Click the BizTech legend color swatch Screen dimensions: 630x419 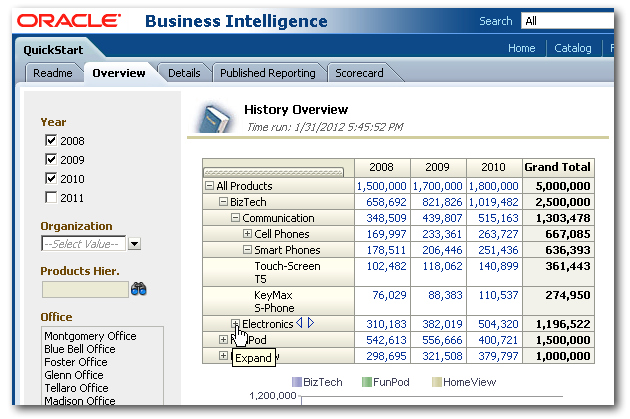(297, 382)
